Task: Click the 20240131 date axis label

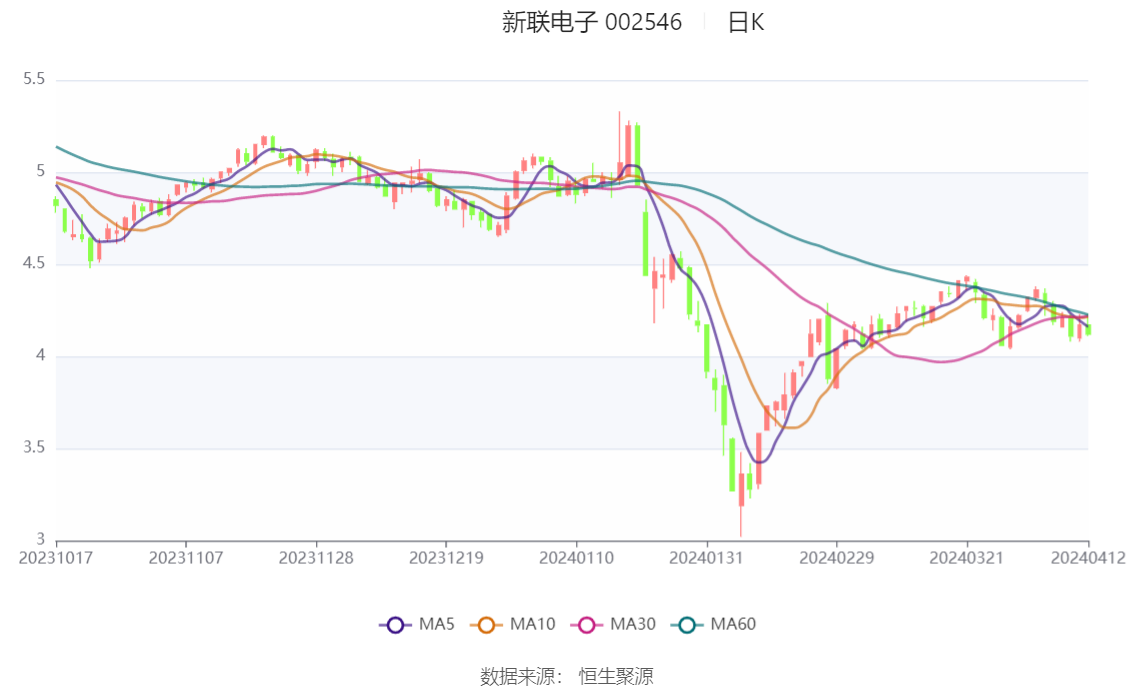Action: [707, 558]
